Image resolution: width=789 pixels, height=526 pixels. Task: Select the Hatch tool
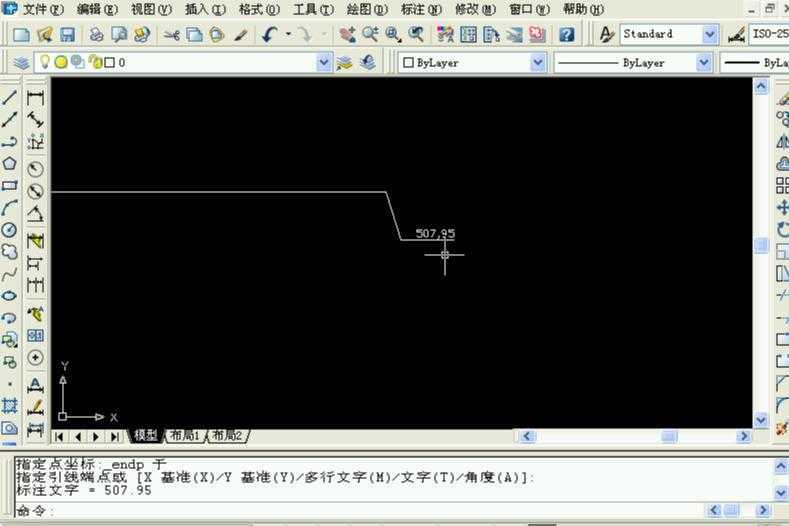pyautogui.click(x=10, y=406)
